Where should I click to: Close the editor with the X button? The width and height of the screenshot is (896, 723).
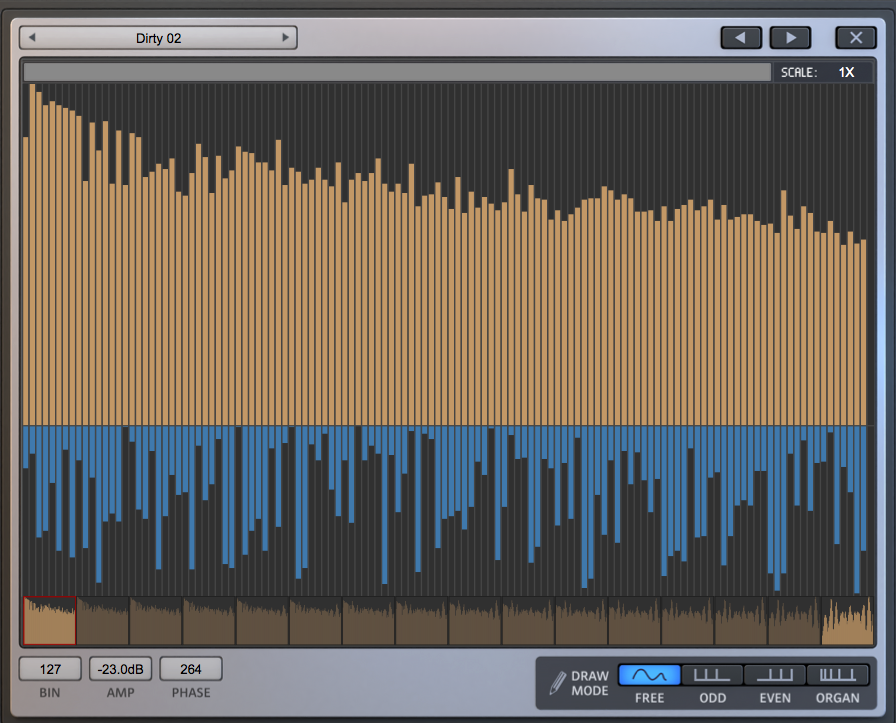(x=855, y=38)
